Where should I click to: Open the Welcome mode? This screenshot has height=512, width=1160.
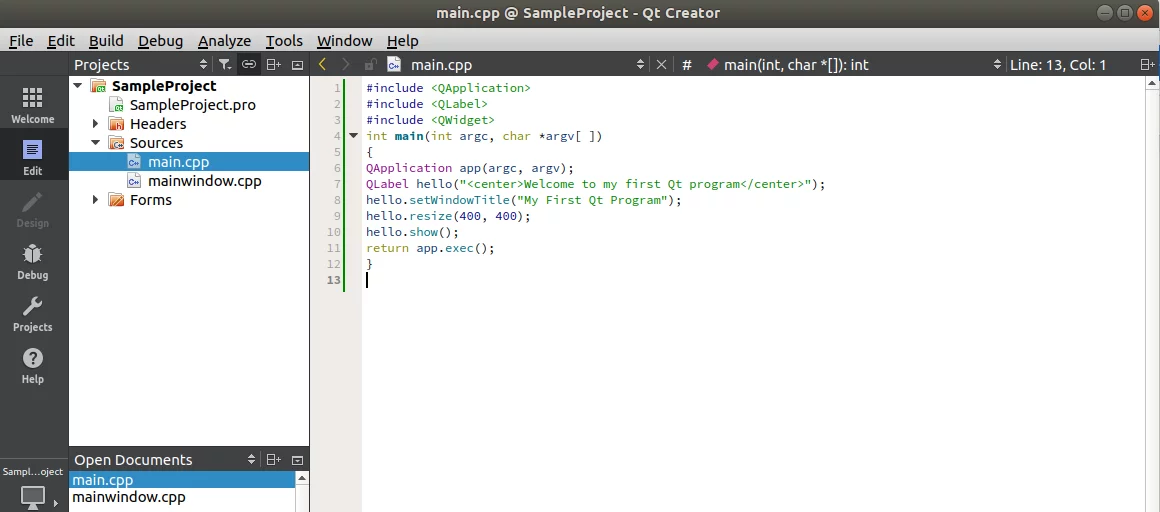pos(33,105)
